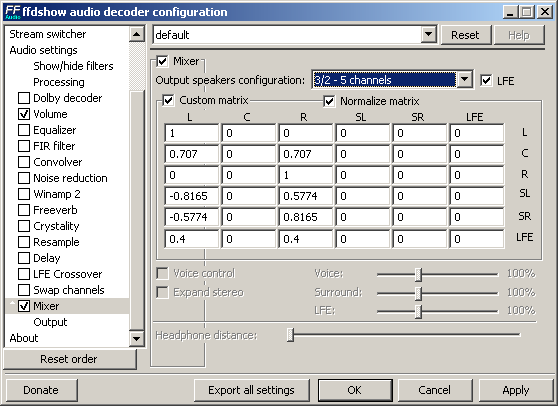558x406 pixels.
Task: Select the Mixer item in the filter list
Action: click(46, 306)
